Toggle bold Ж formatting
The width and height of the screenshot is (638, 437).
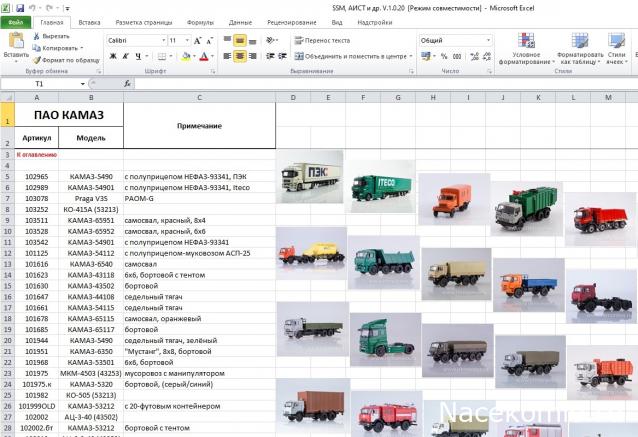click(x=113, y=56)
